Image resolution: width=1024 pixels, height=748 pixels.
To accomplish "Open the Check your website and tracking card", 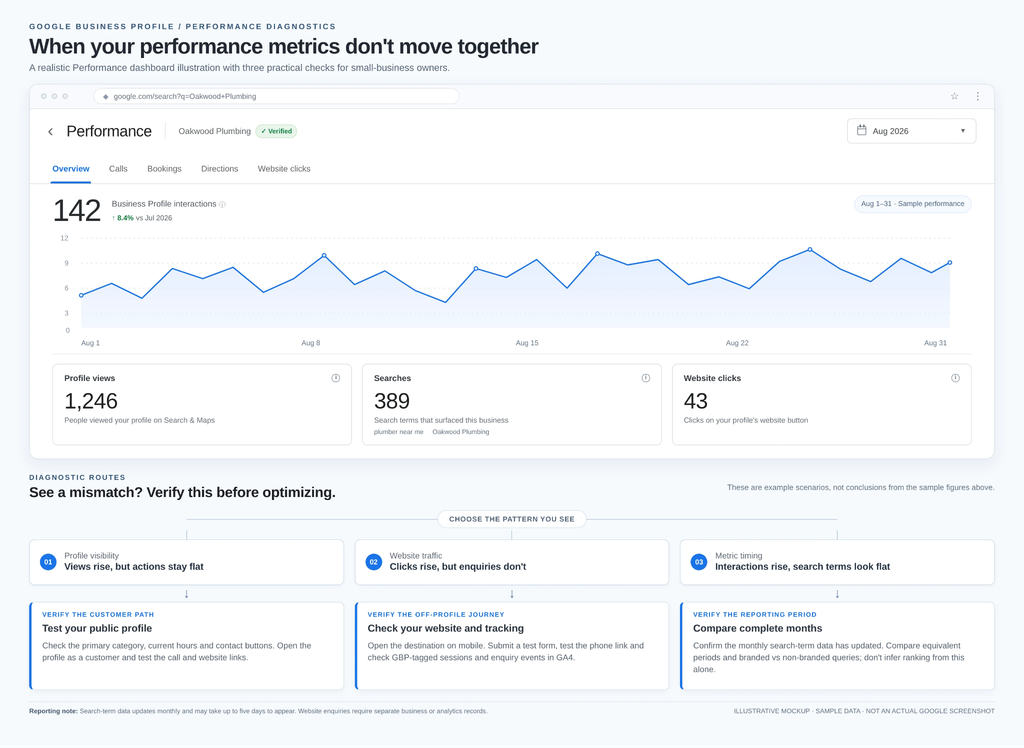I will (511, 645).
